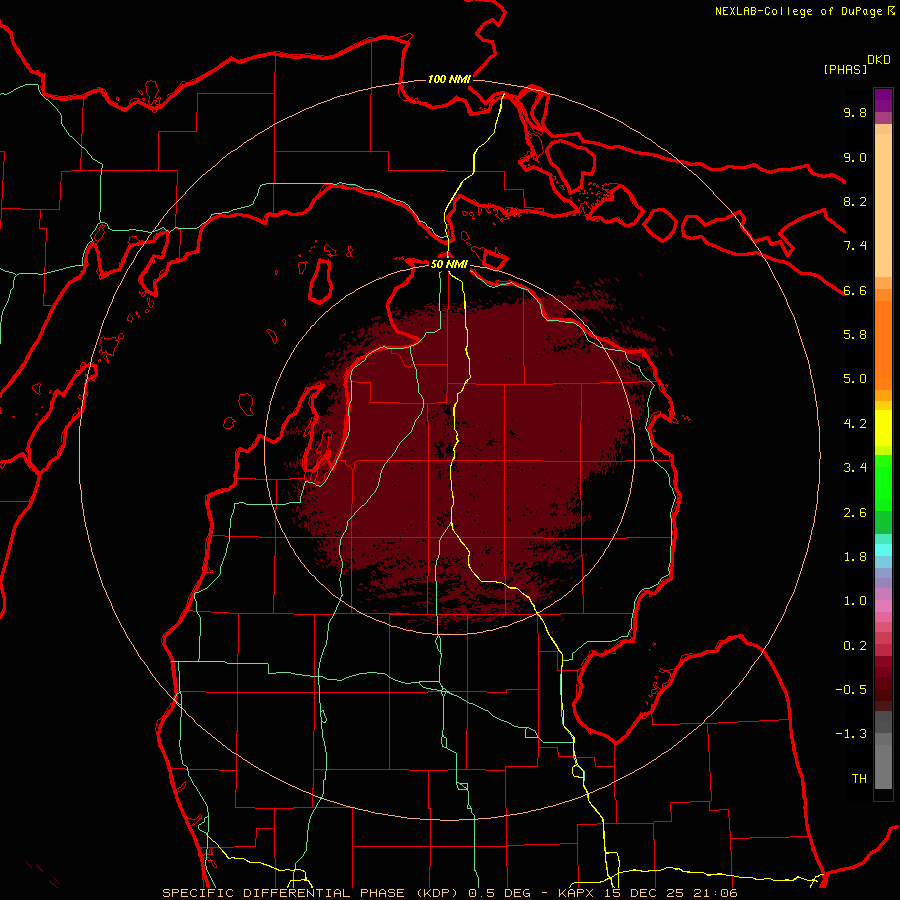Image resolution: width=900 pixels, height=900 pixels.
Task: Click the TH threshold label
Action: [859, 779]
